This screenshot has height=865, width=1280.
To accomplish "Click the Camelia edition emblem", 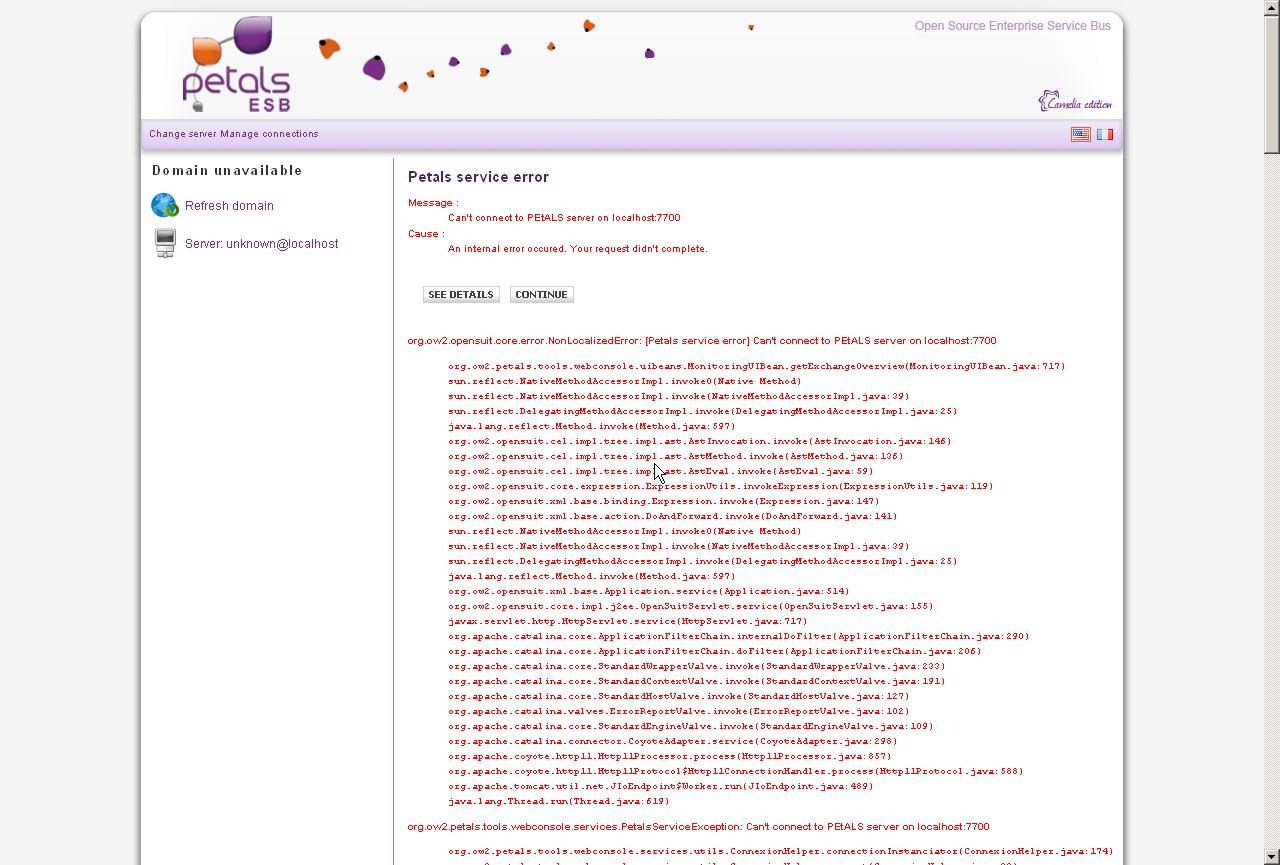I will point(1074,102).
